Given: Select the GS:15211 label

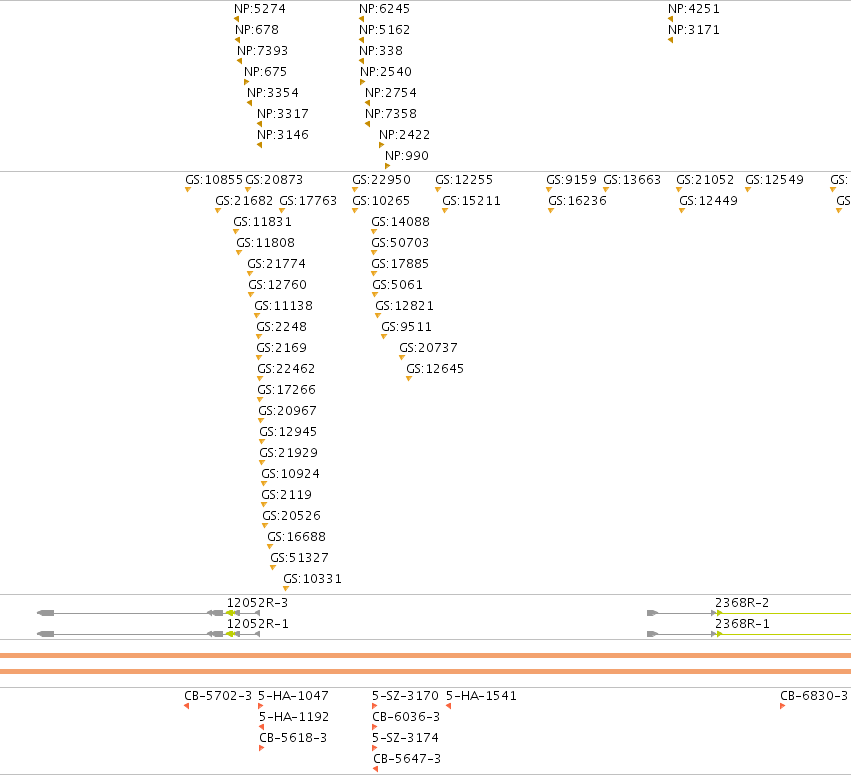Looking at the screenshot, I should point(471,201).
